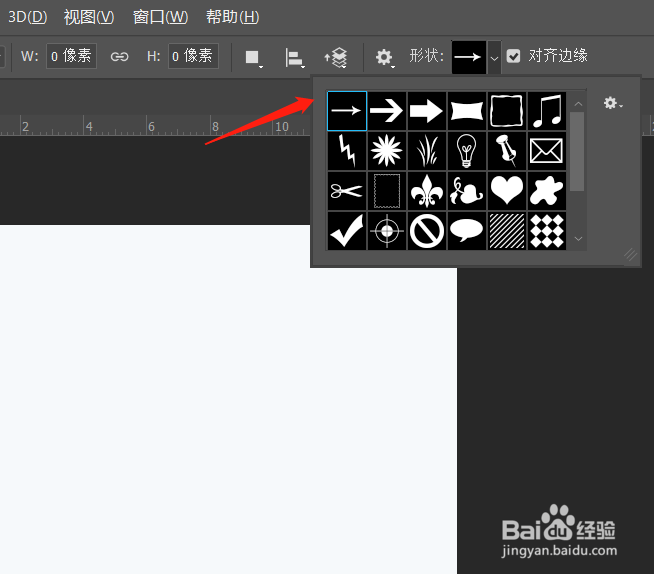Select the prohibition sign shape
The image size is (654, 574).
[426, 231]
